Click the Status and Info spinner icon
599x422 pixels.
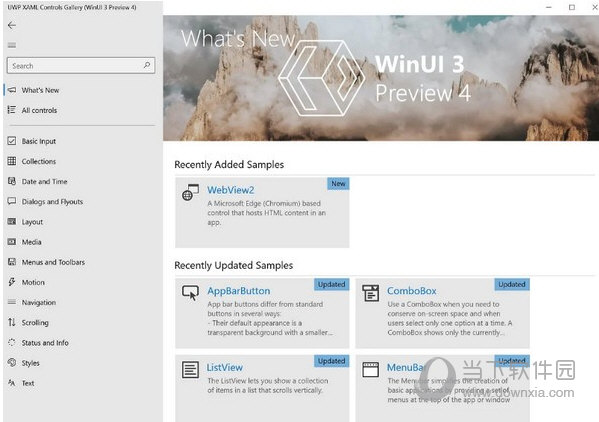12,343
